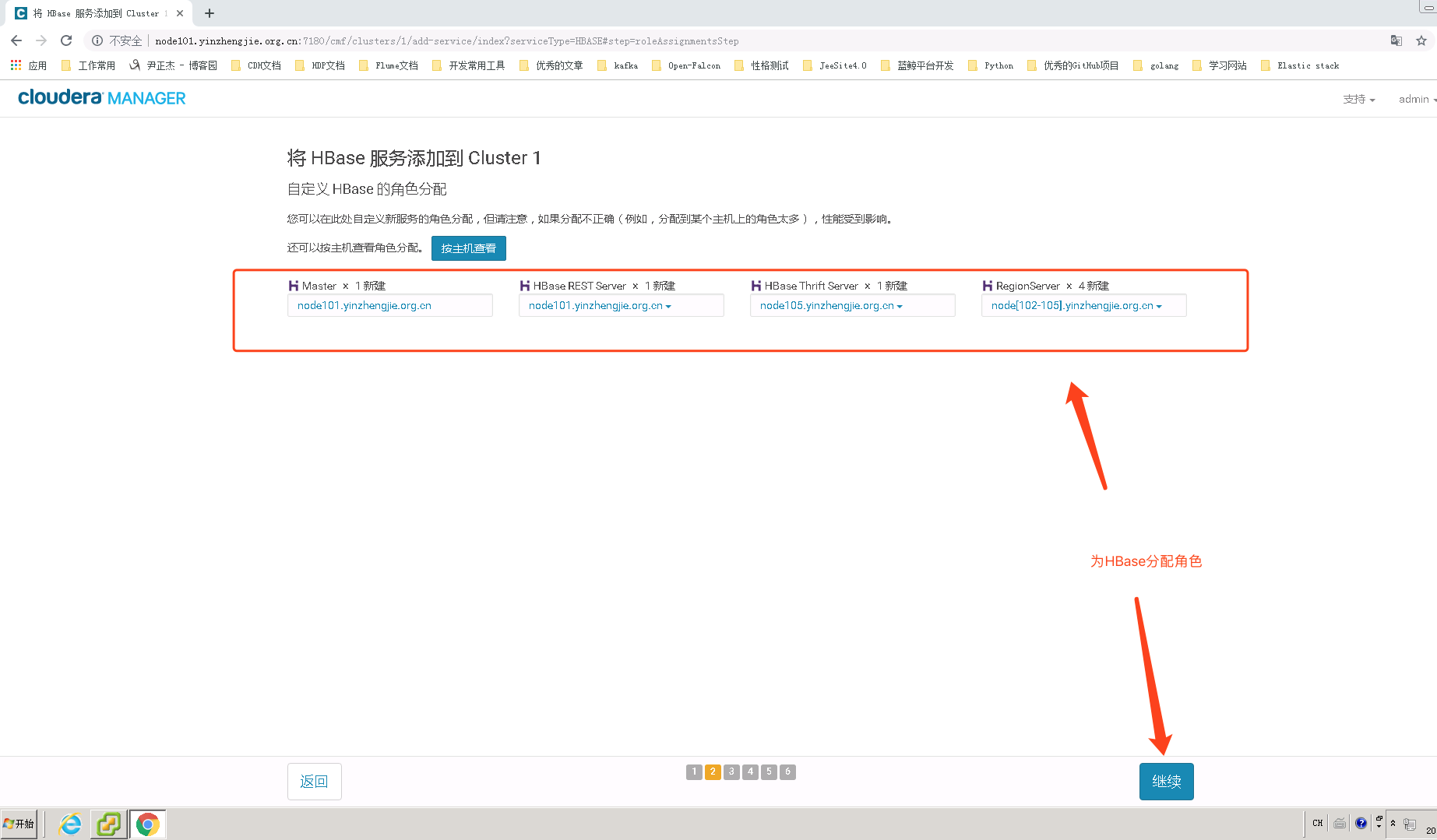The width and height of the screenshot is (1437, 840).
Task: Open the Thrift Server node105 host dropdown
Action: (x=900, y=305)
